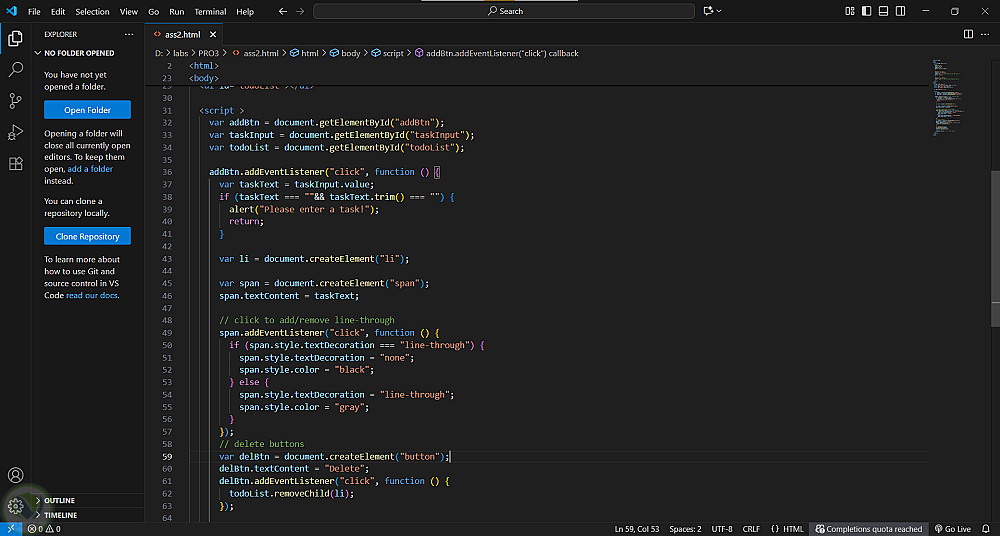Open the Run and Debug view

(x=15, y=132)
